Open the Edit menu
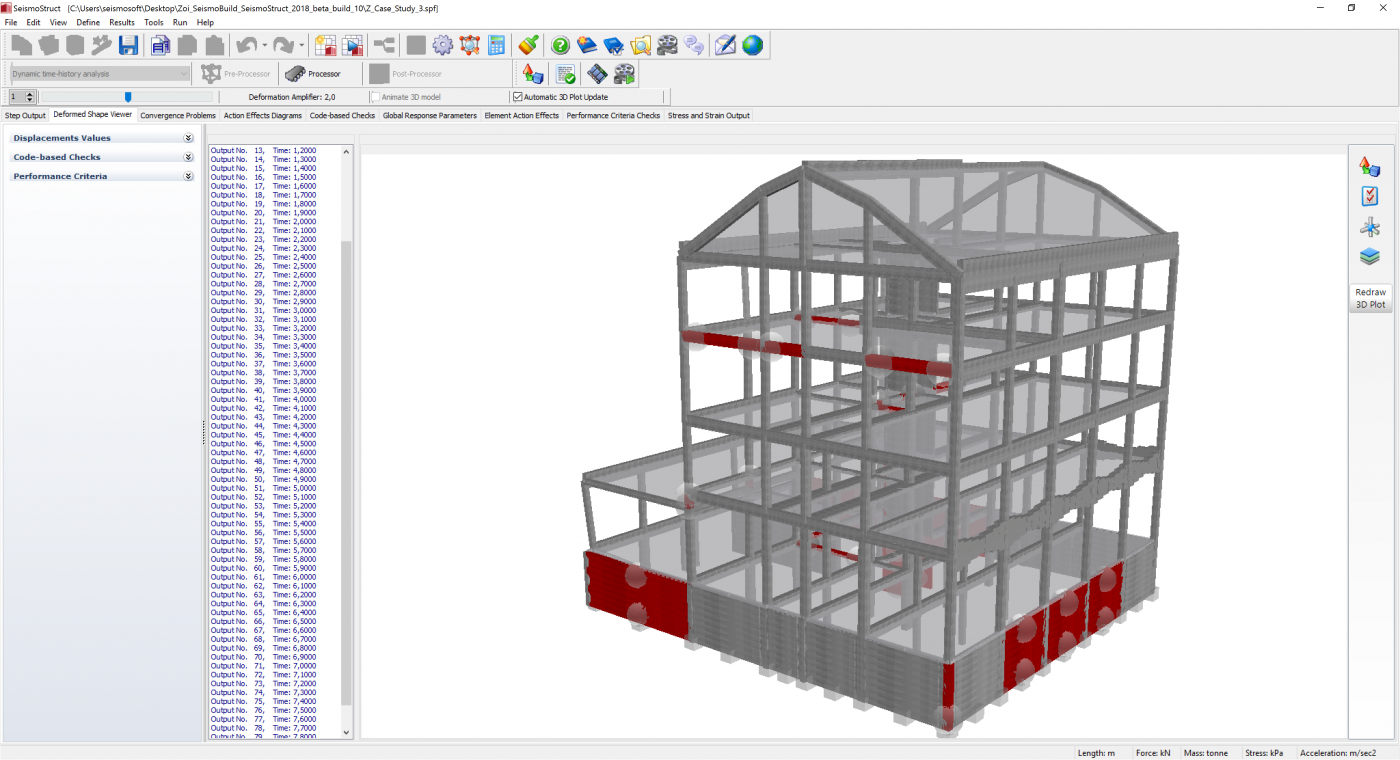Viewport: 1400px width, 760px height. pos(33,22)
